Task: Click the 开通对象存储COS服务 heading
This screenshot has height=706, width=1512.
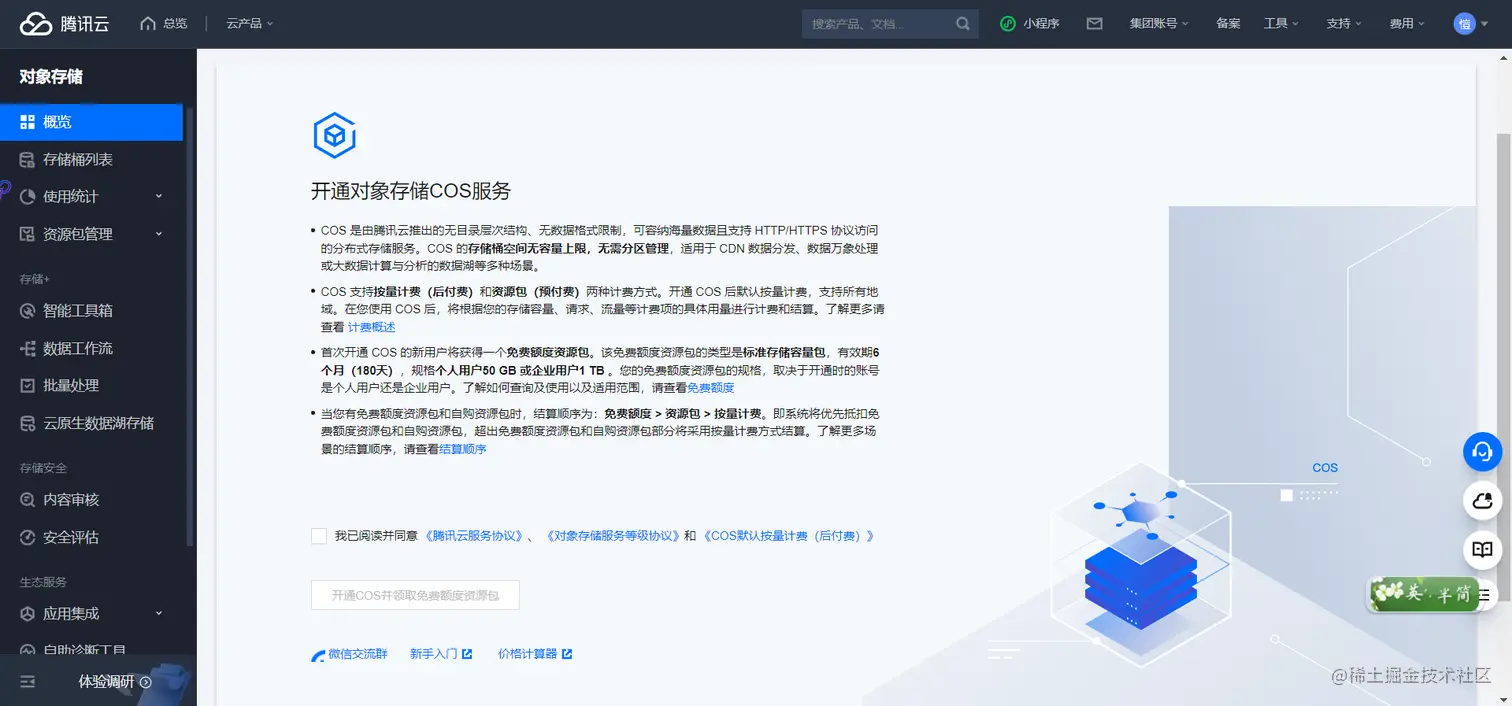Action: [x=411, y=191]
